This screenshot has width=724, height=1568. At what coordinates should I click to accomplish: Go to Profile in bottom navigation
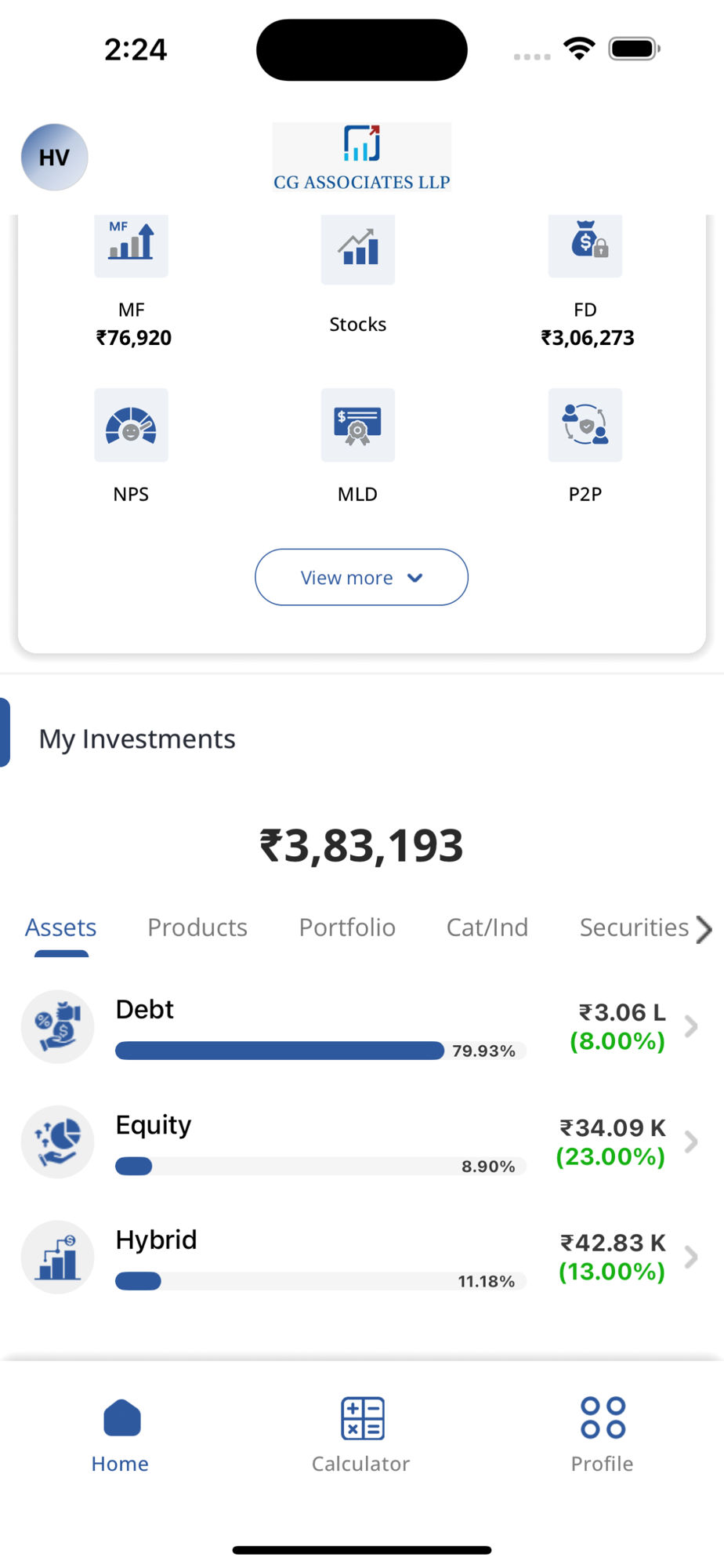point(603,1418)
